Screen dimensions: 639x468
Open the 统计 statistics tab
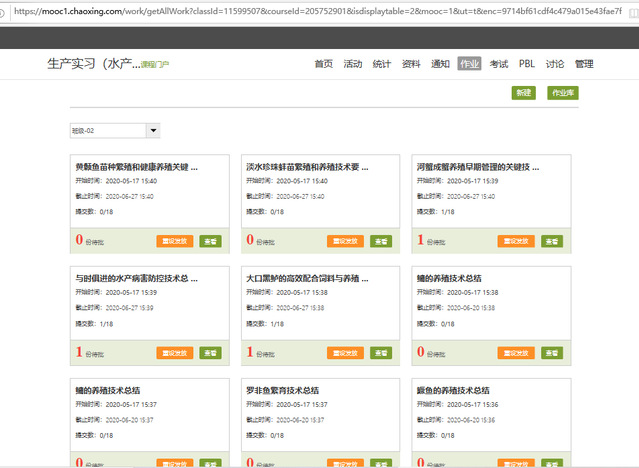[381, 64]
